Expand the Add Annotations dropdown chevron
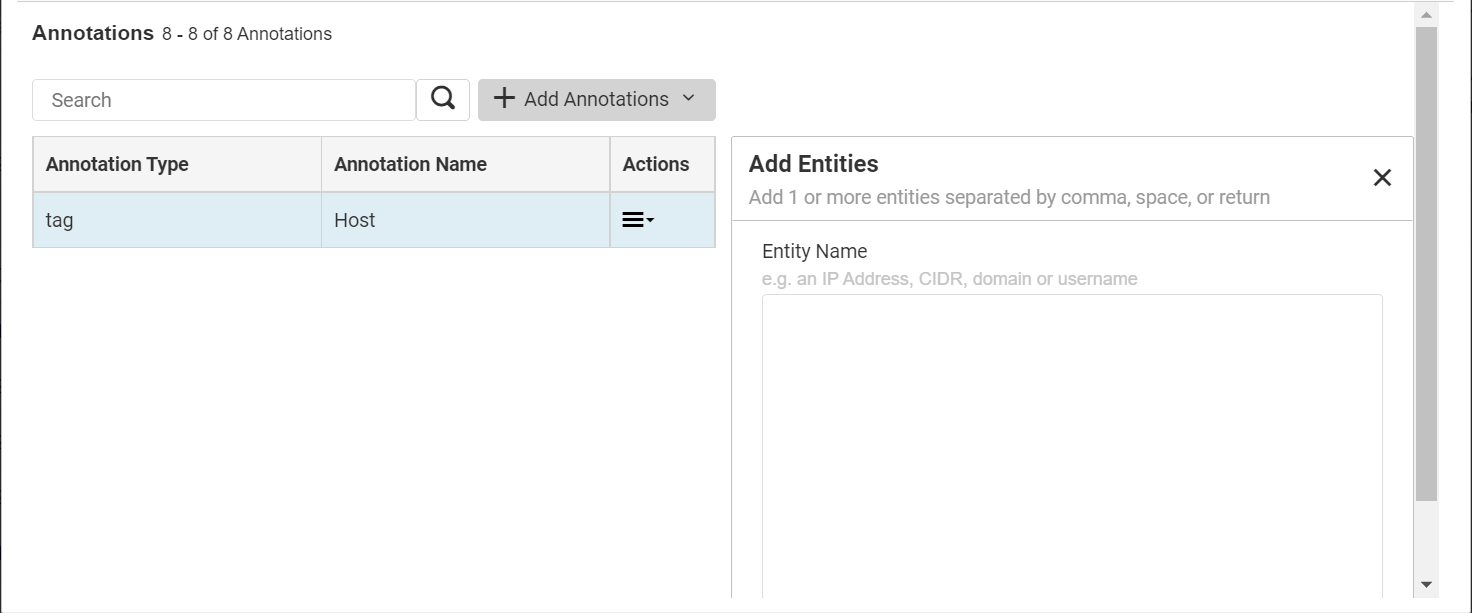The height and width of the screenshot is (613, 1472). point(687,99)
